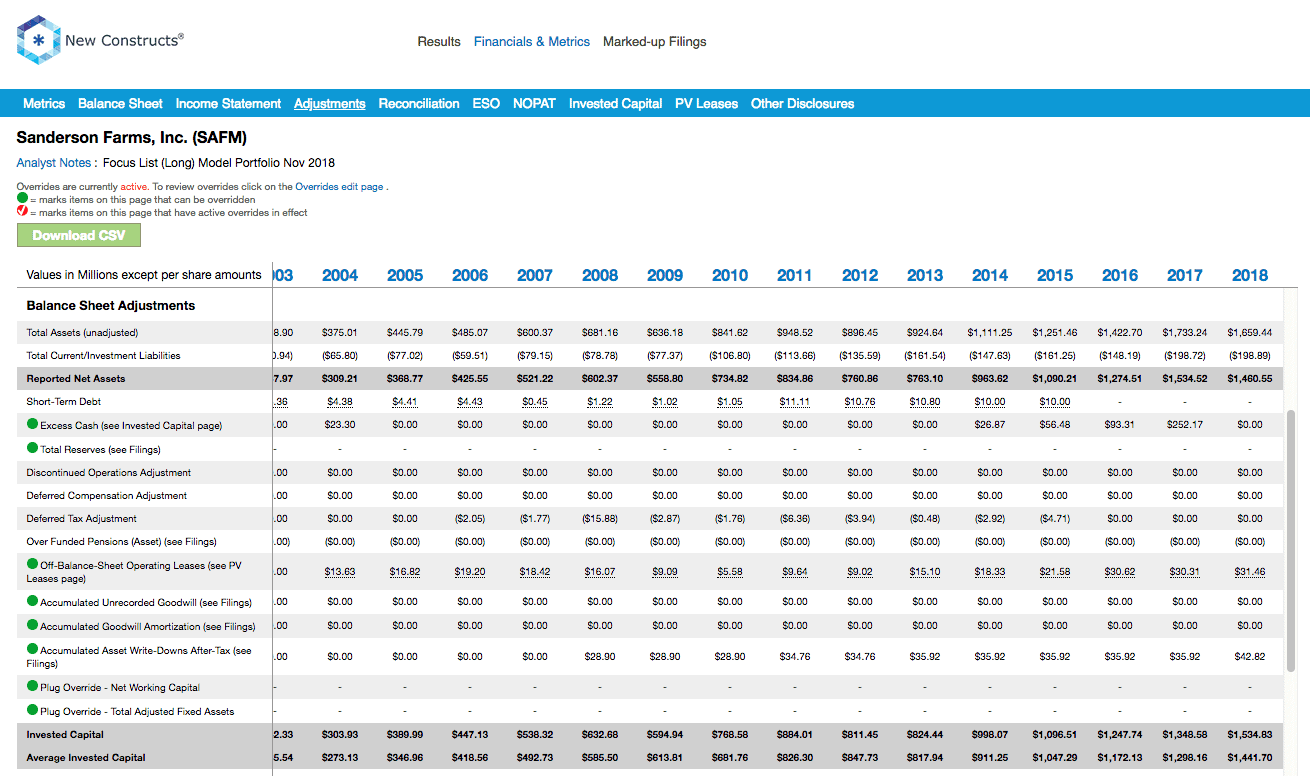Open the Results page
The width and height of the screenshot is (1310, 776).
[x=439, y=42]
